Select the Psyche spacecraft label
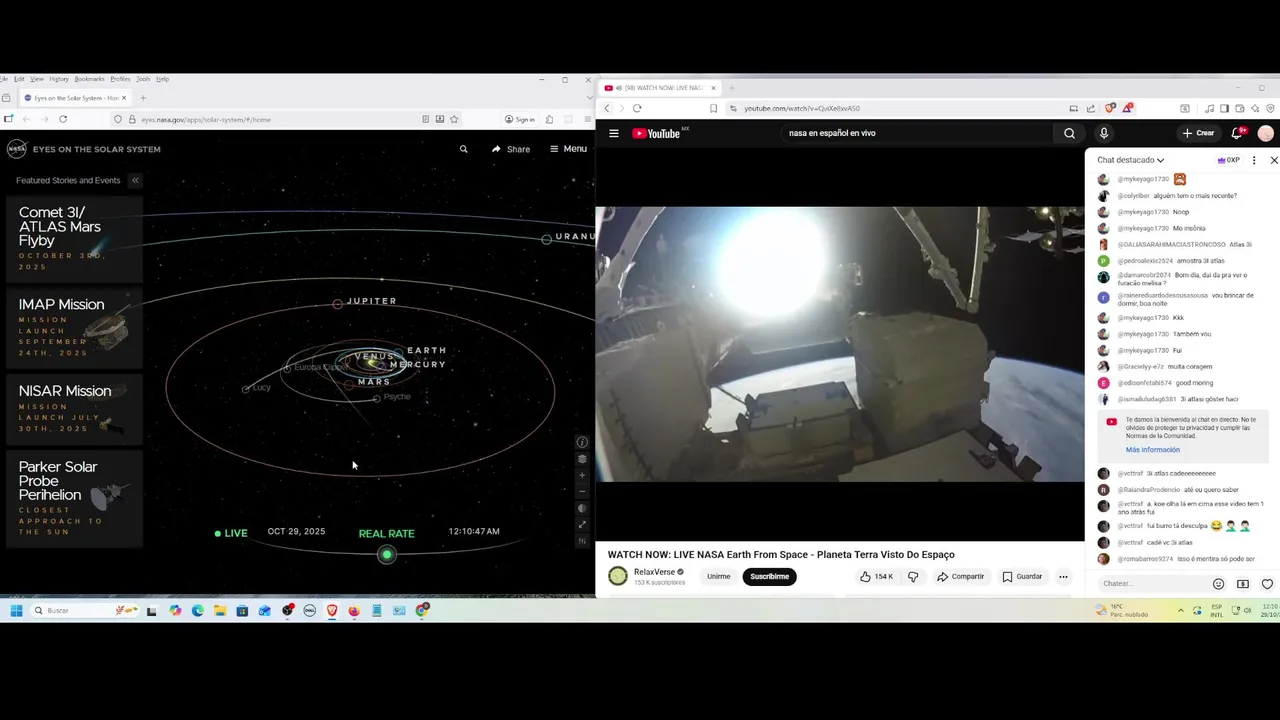 (x=396, y=397)
